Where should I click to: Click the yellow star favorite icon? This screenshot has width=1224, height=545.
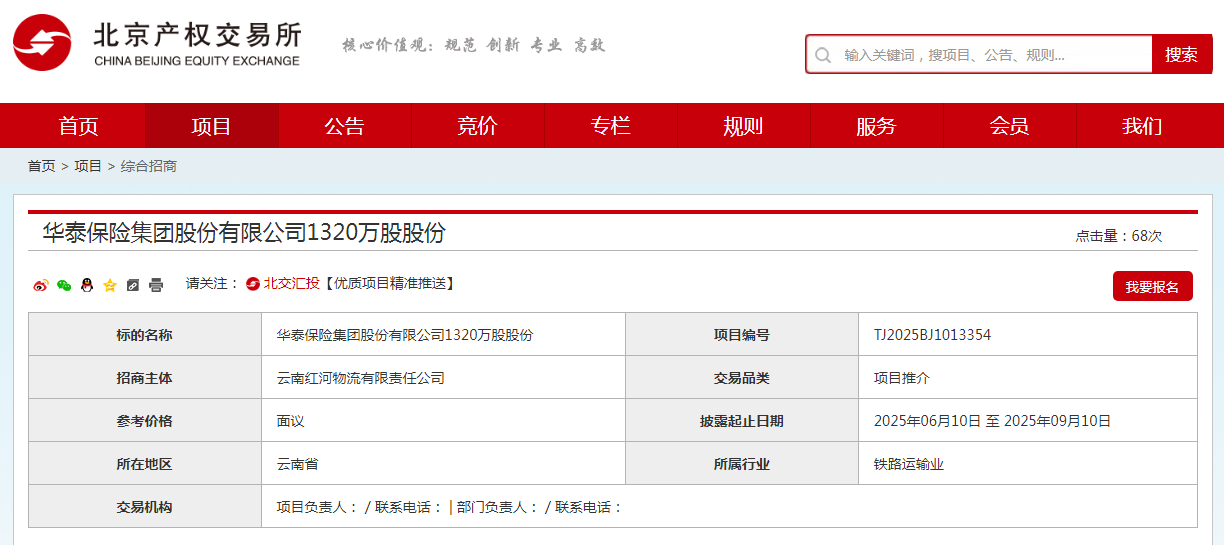tap(110, 285)
